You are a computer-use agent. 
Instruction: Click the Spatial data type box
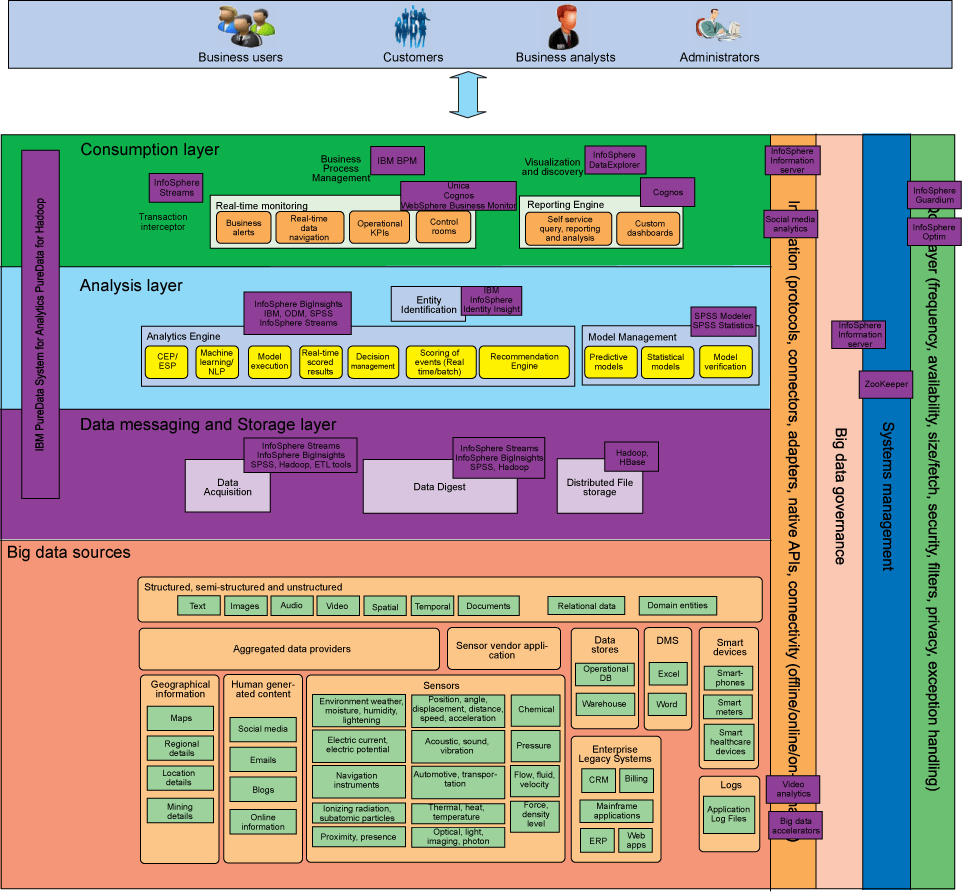(x=385, y=606)
